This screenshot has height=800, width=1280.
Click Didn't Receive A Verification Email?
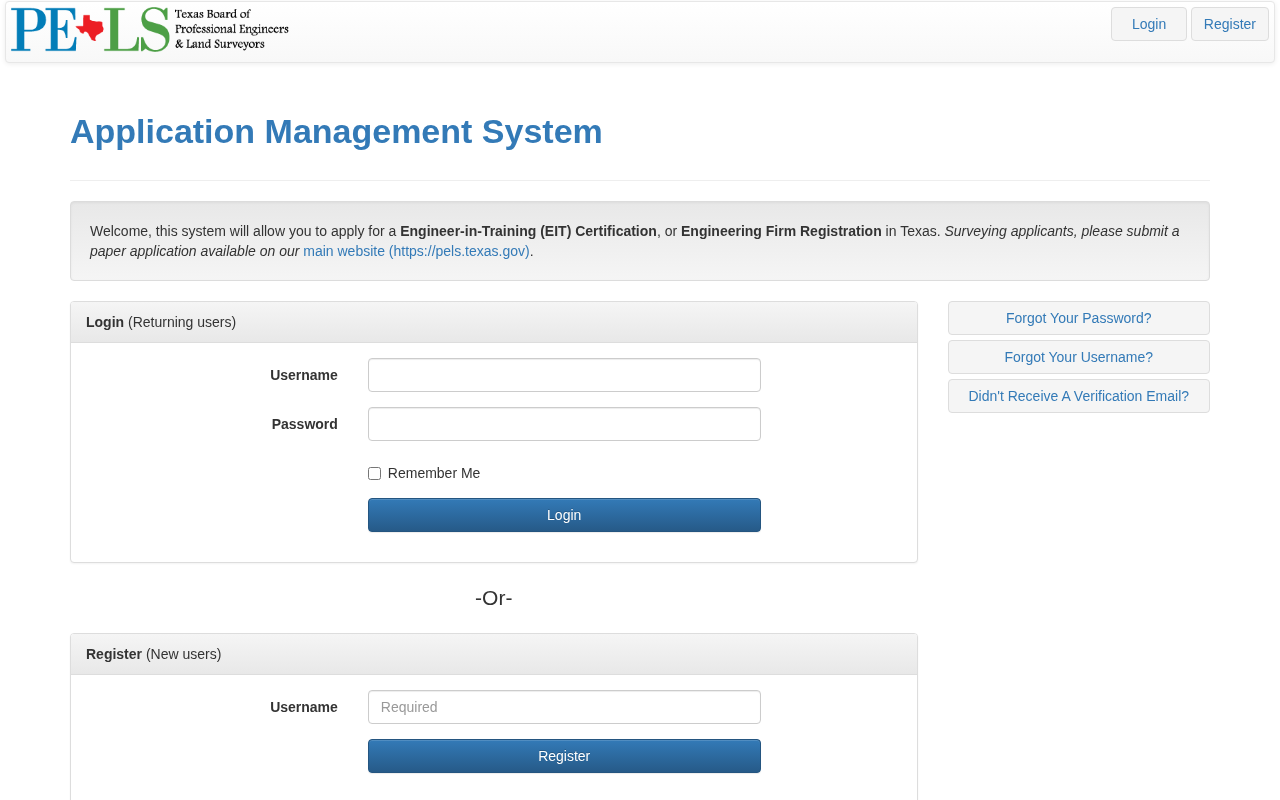1078,396
